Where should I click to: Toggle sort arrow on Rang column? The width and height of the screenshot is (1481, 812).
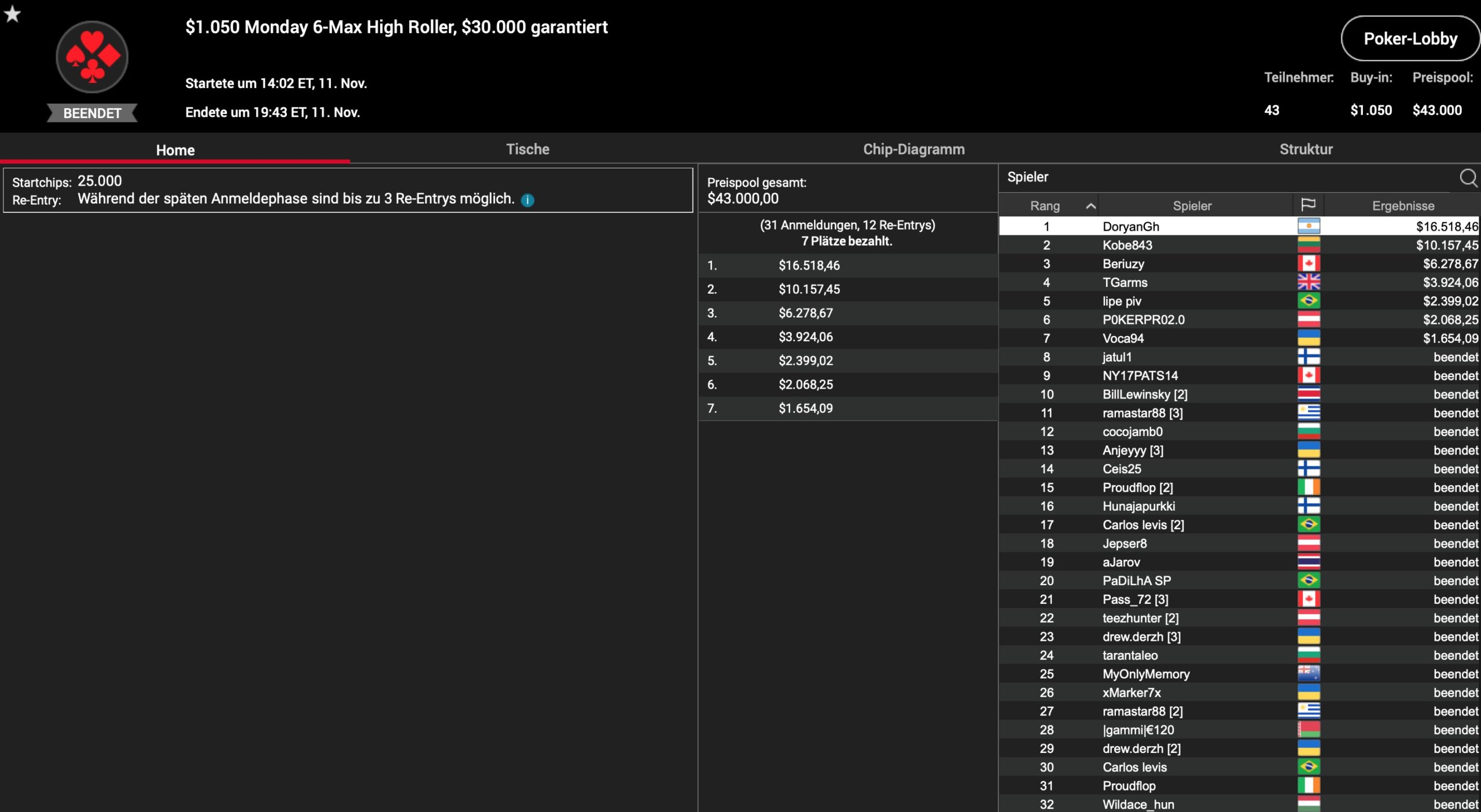[1091, 206]
